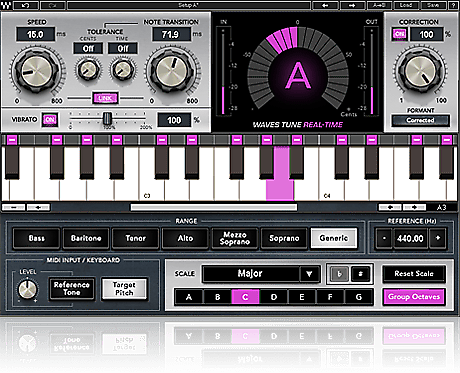
Task: Select Reference Tone mode
Action: [72, 289]
